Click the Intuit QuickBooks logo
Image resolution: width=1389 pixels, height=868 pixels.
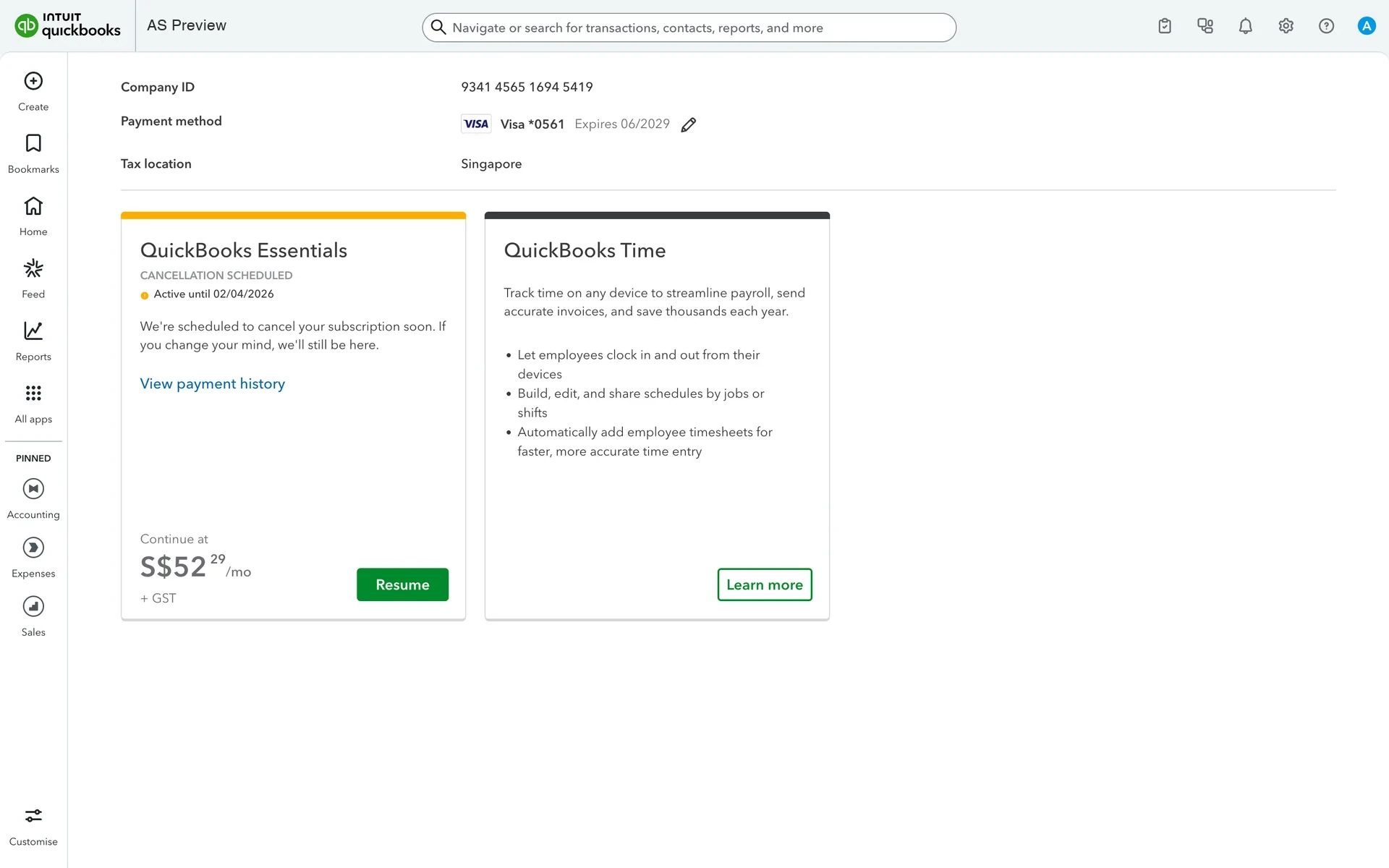[x=68, y=25]
